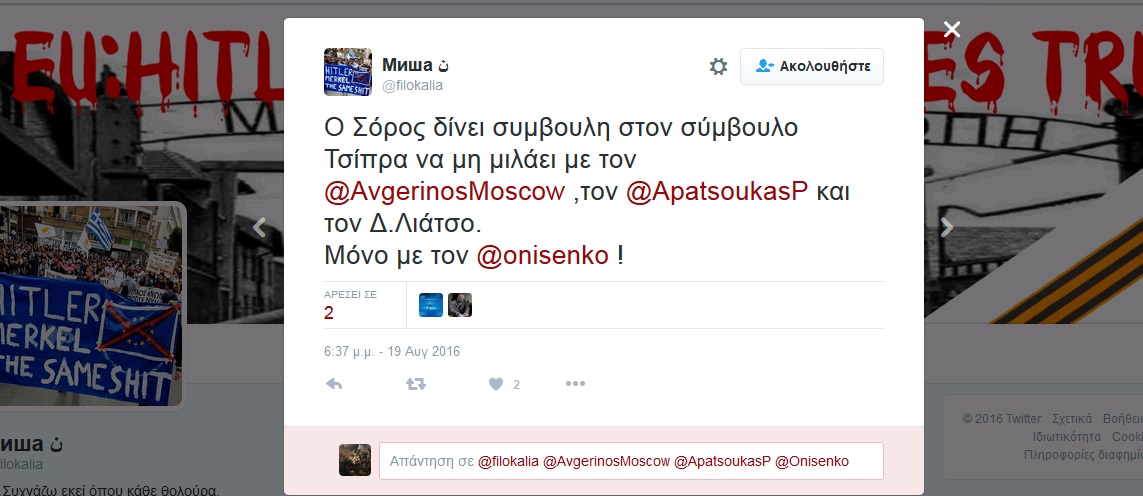View second liker's avatar

pos(460,305)
